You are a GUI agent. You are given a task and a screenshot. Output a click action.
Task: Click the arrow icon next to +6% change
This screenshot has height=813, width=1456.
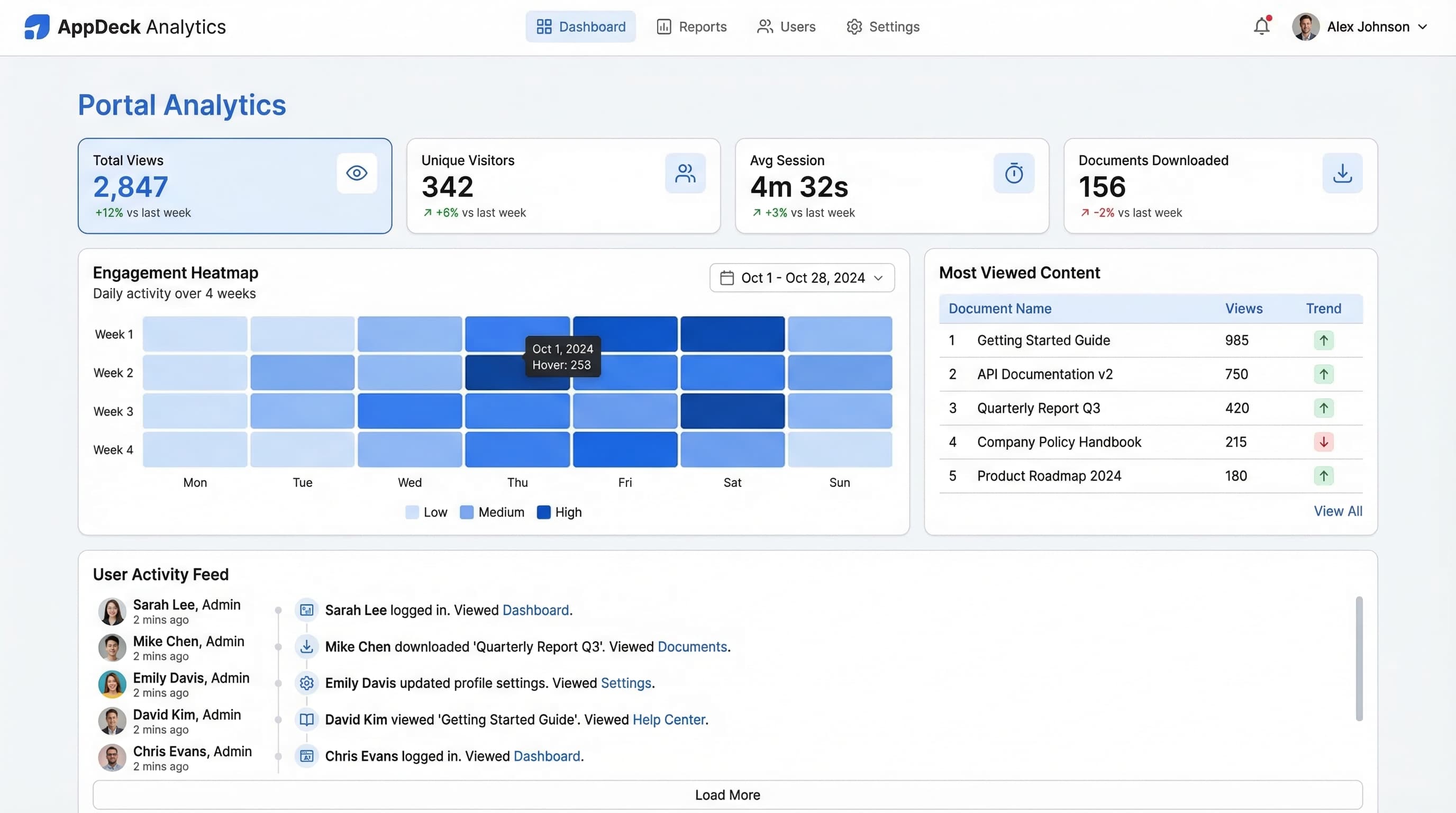pos(427,213)
